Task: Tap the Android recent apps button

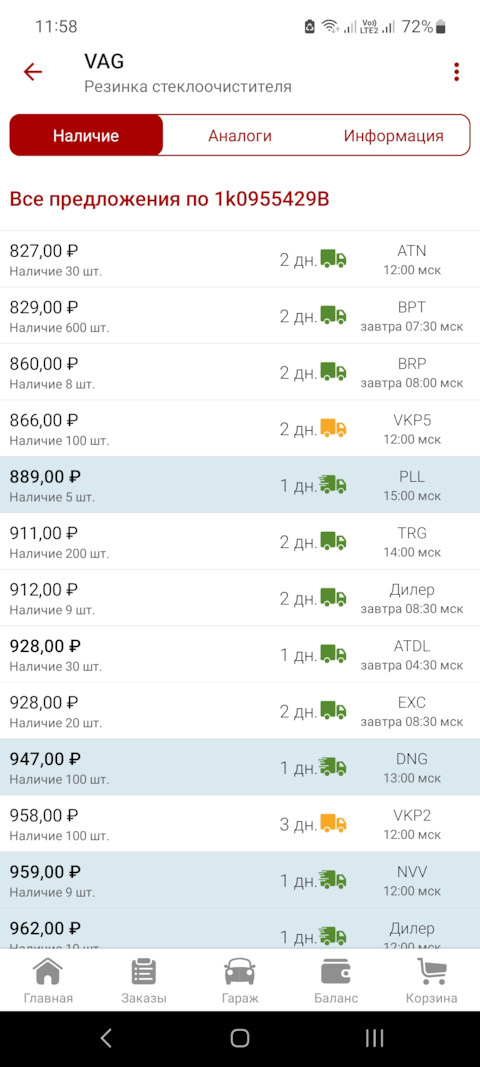Action: coord(374,1038)
